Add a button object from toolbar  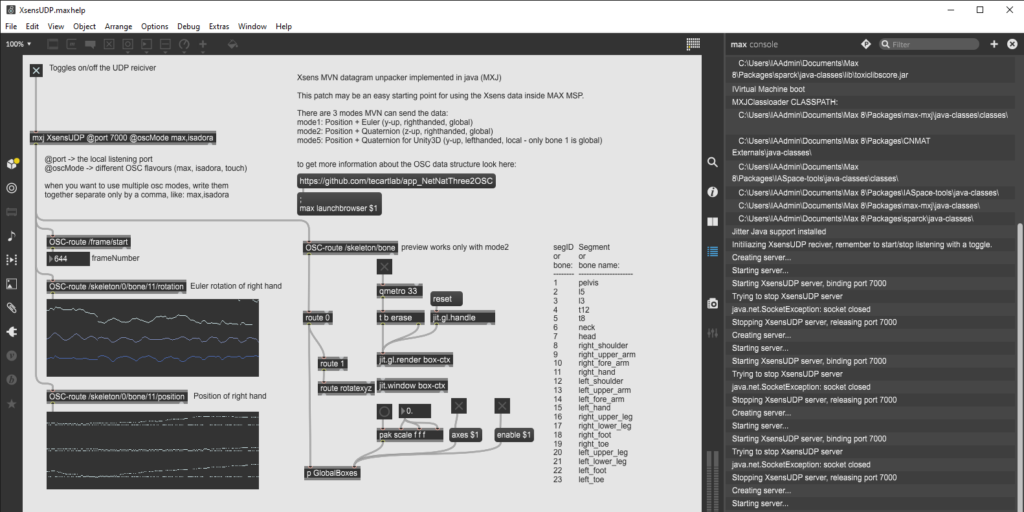click(x=128, y=44)
